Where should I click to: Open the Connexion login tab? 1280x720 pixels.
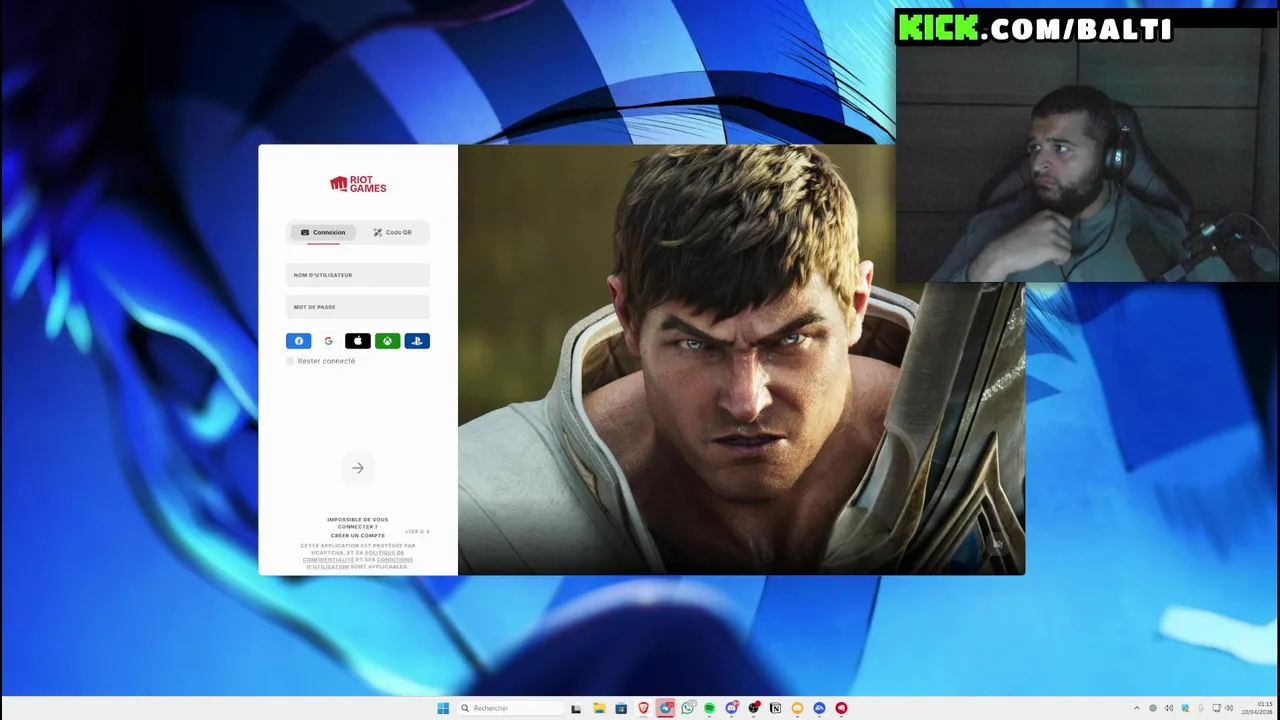click(x=323, y=232)
